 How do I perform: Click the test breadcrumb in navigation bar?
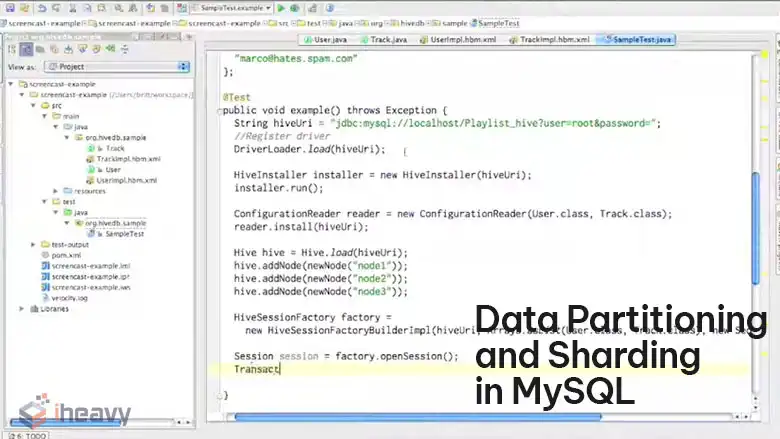(x=313, y=23)
